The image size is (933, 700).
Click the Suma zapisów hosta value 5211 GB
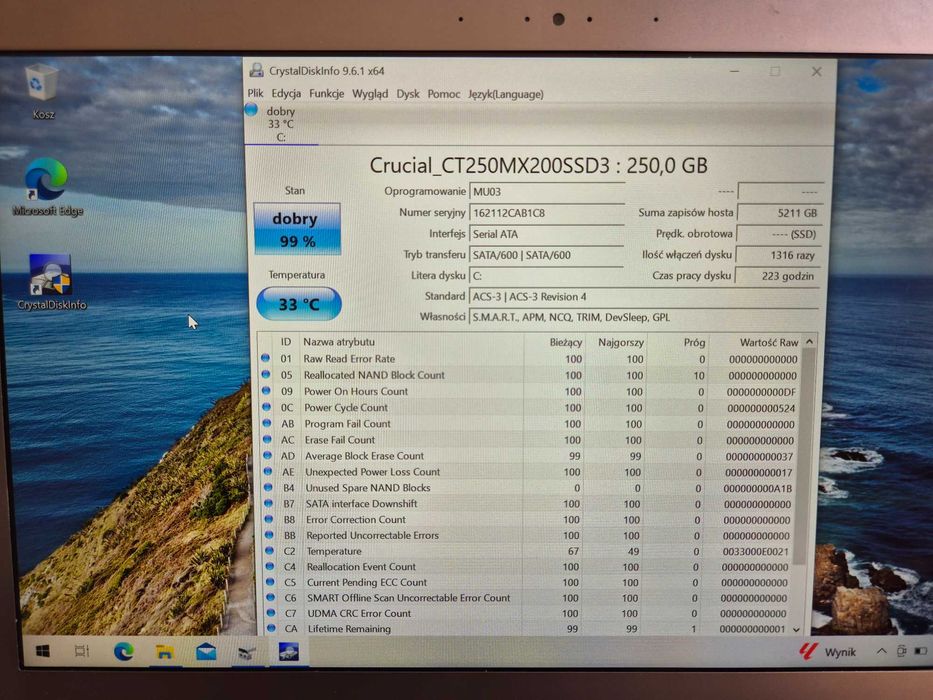(779, 212)
